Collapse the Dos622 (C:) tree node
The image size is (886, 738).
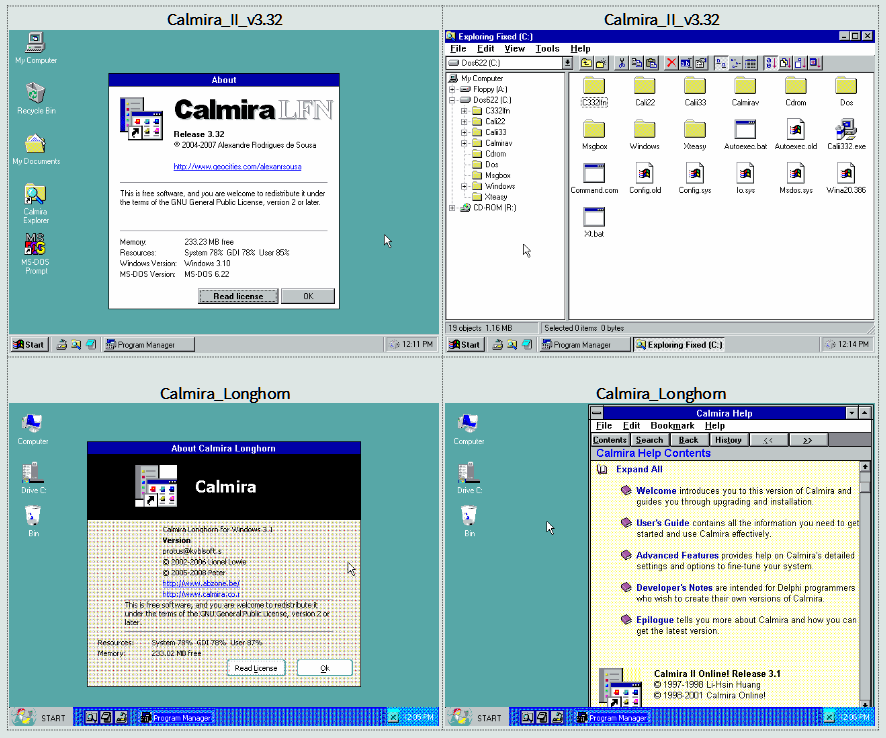coord(452,100)
